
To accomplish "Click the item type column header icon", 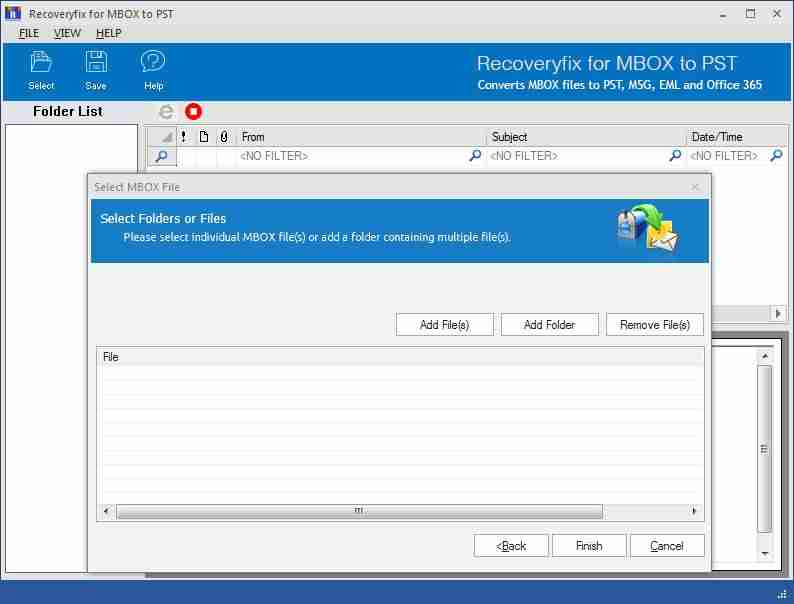I will (204, 137).
